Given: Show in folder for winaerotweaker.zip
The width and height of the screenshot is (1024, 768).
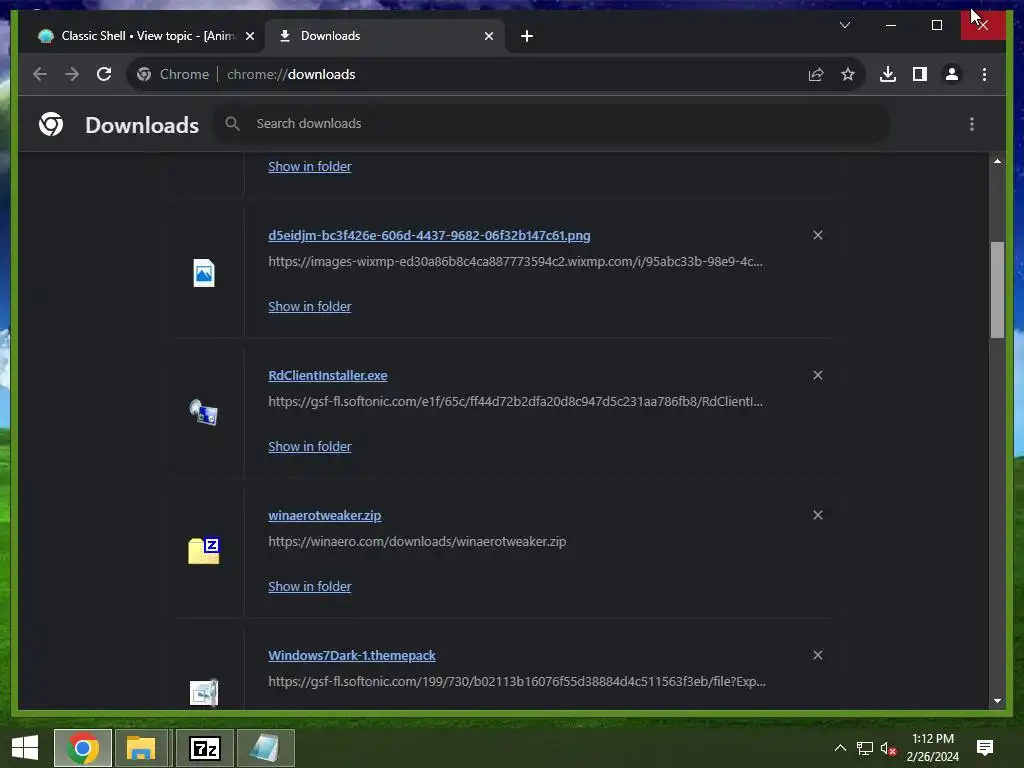Looking at the screenshot, I should point(310,586).
